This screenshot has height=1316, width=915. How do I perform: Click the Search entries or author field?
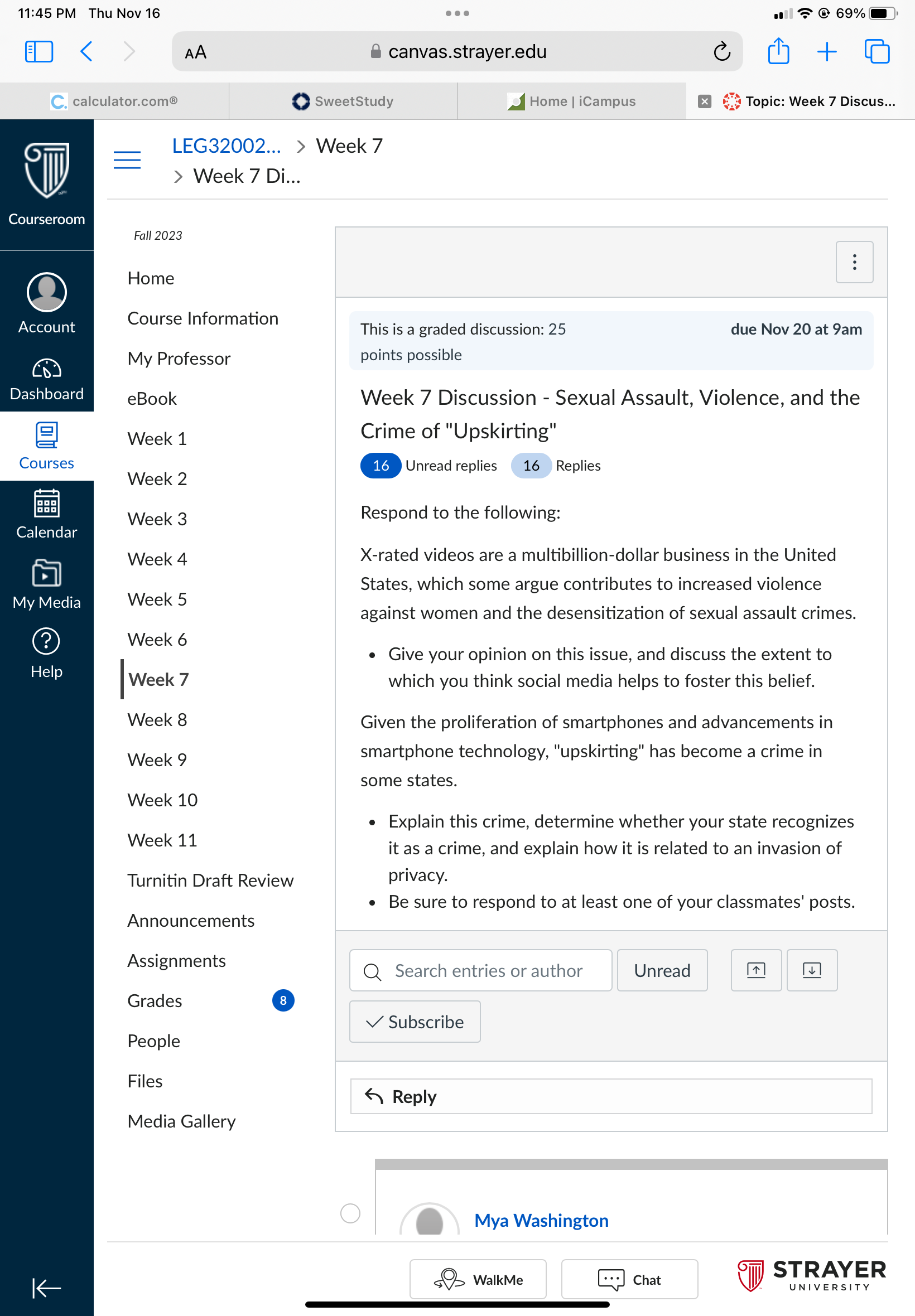480,970
